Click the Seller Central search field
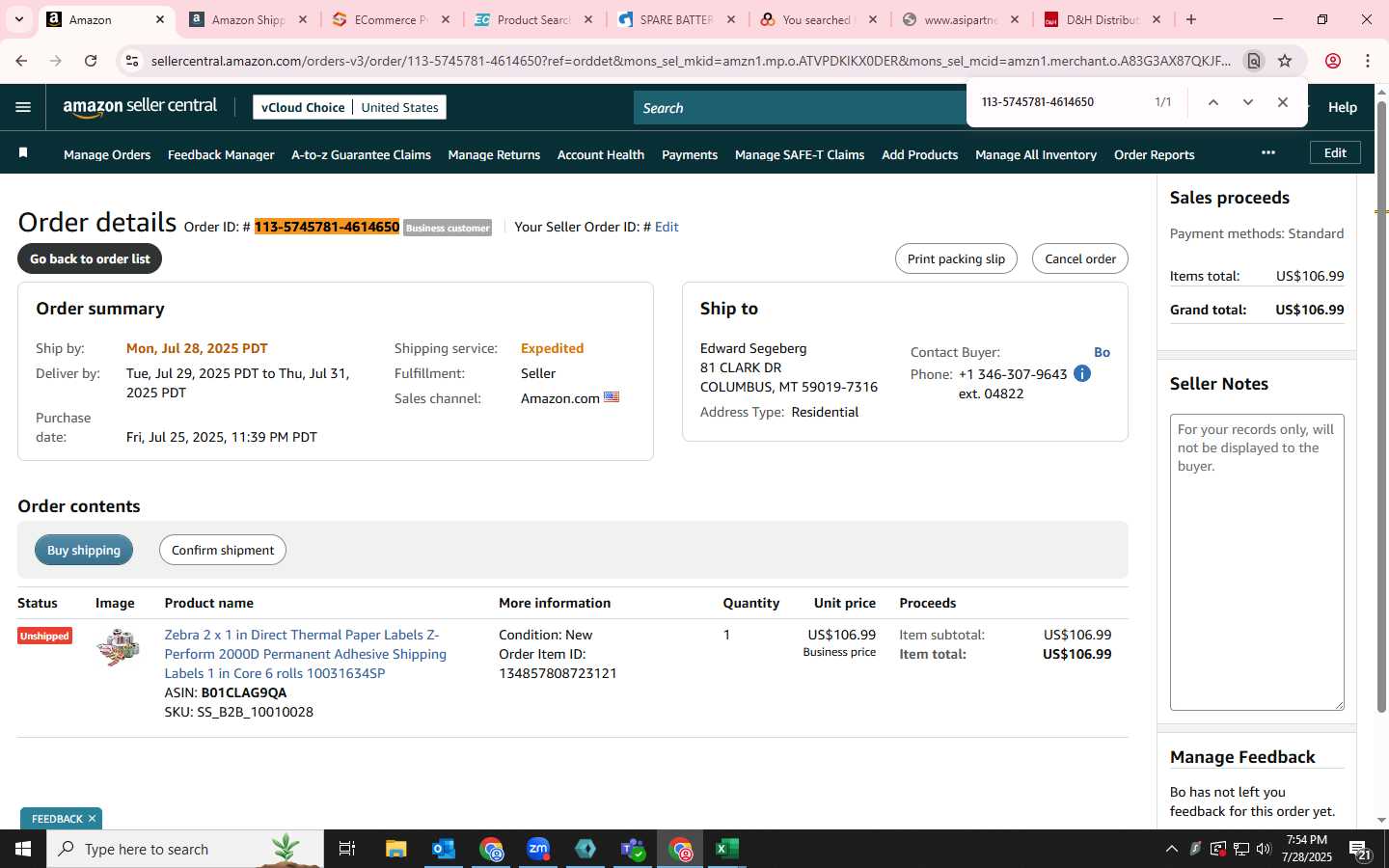This screenshot has height=868, width=1389. (801, 108)
